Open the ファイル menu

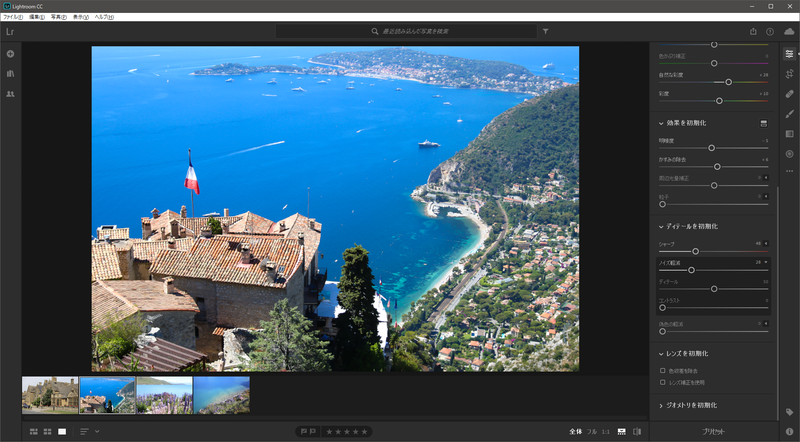(13, 17)
